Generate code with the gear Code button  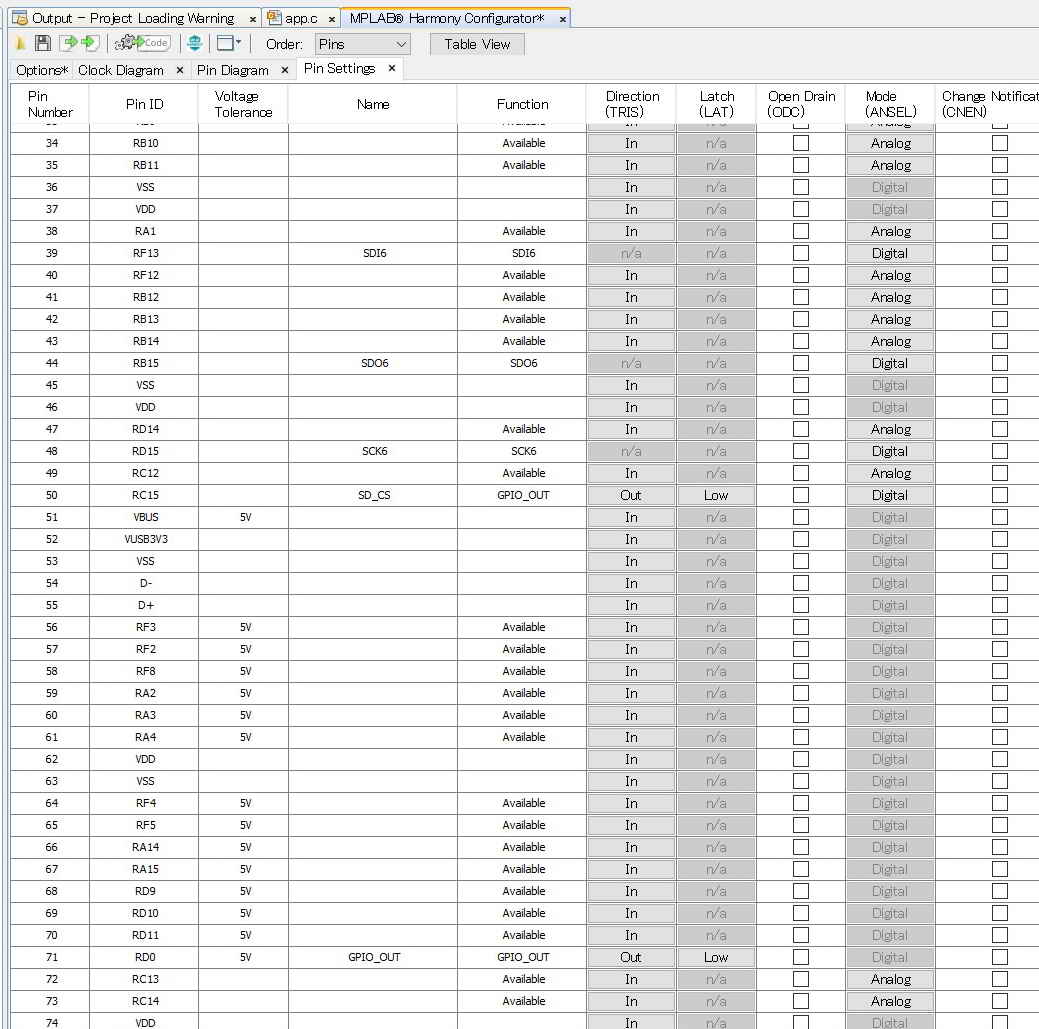click(142, 44)
